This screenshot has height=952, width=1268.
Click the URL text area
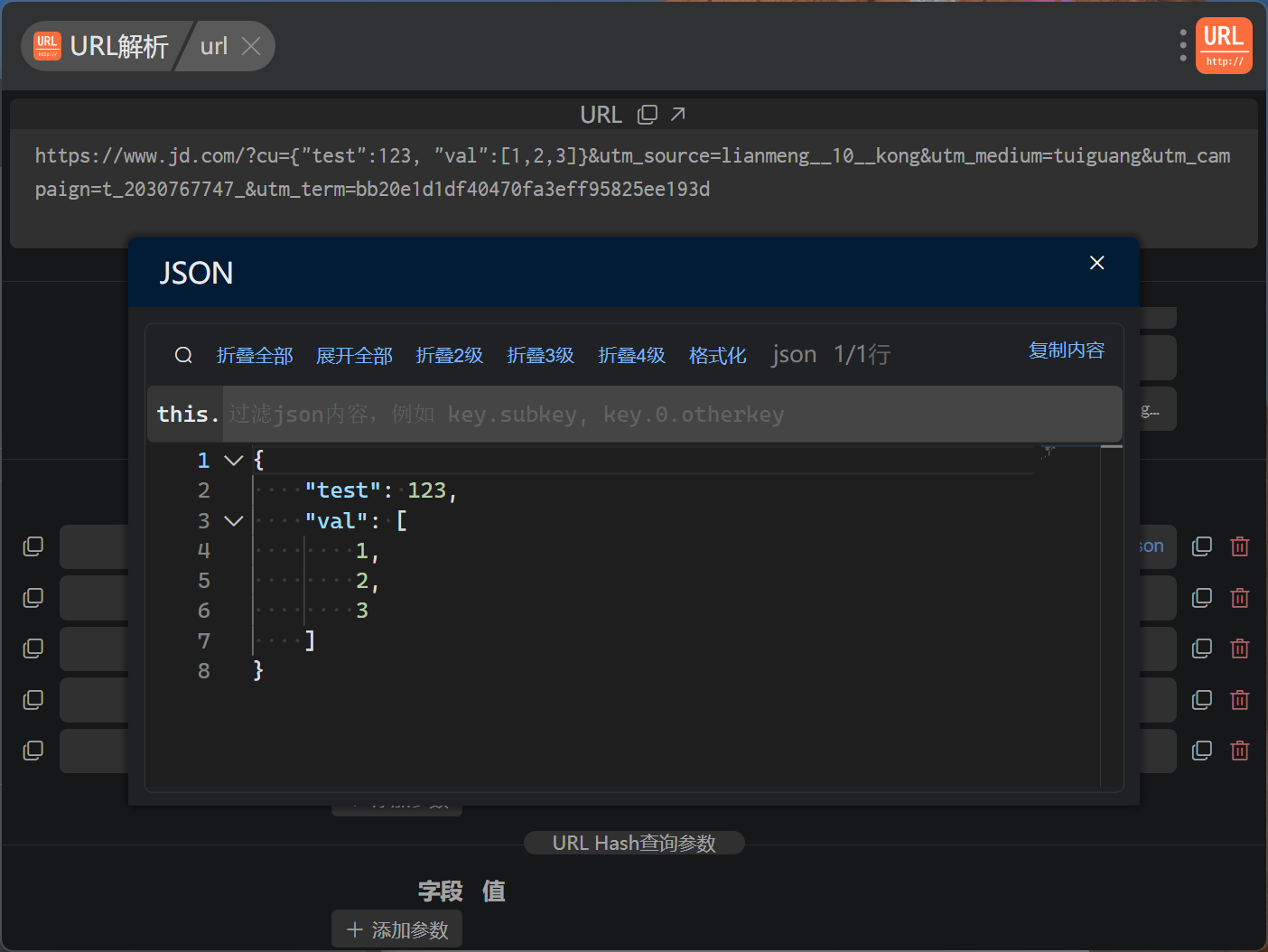633,189
